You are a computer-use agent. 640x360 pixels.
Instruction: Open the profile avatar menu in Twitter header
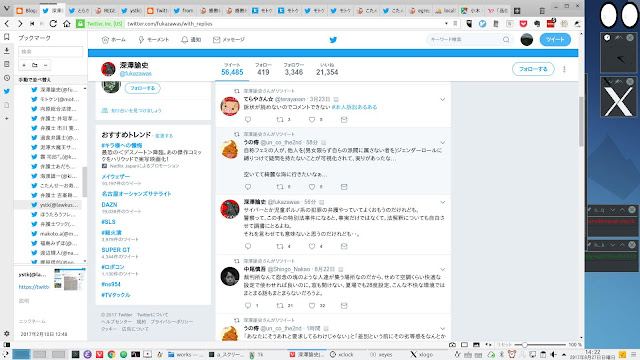click(527, 40)
